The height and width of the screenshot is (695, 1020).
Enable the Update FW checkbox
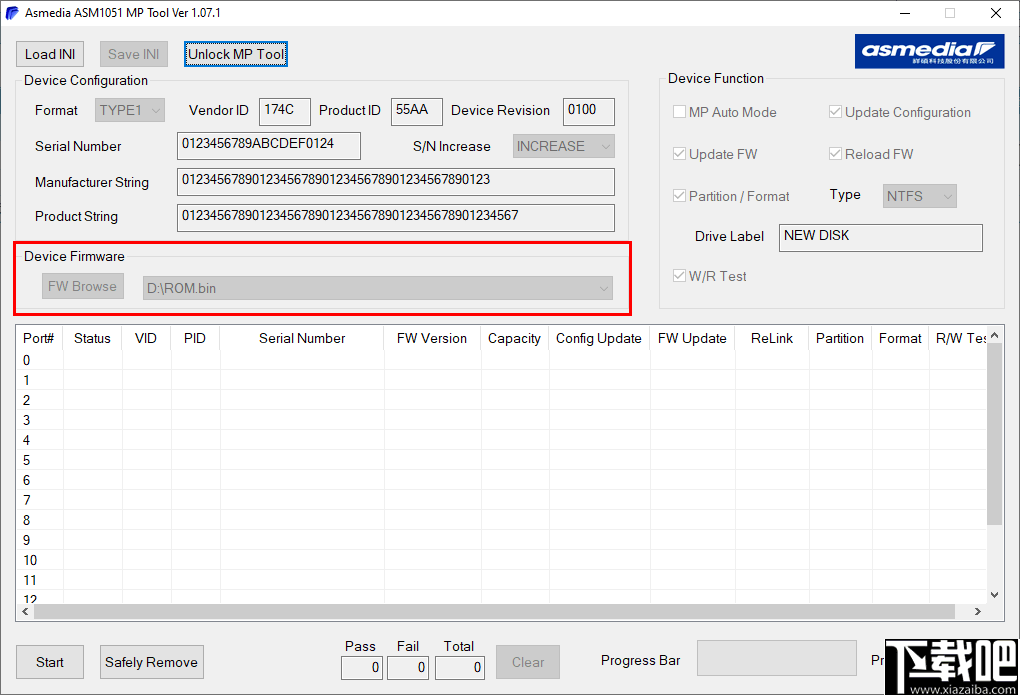pyautogui.click(x=679, y=154)
